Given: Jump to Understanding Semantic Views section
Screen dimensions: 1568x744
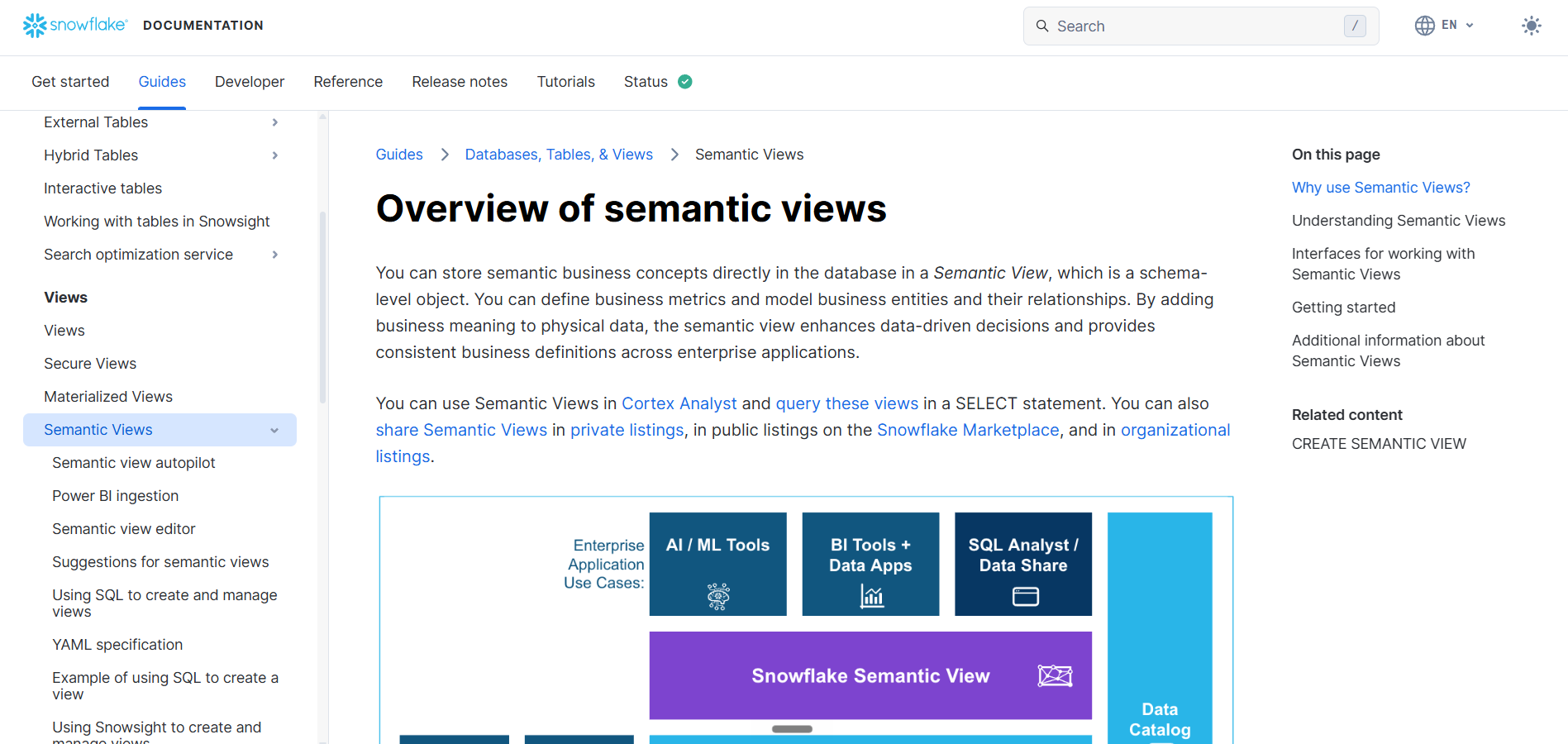Looking at the screenshot, I should 1399,221.
